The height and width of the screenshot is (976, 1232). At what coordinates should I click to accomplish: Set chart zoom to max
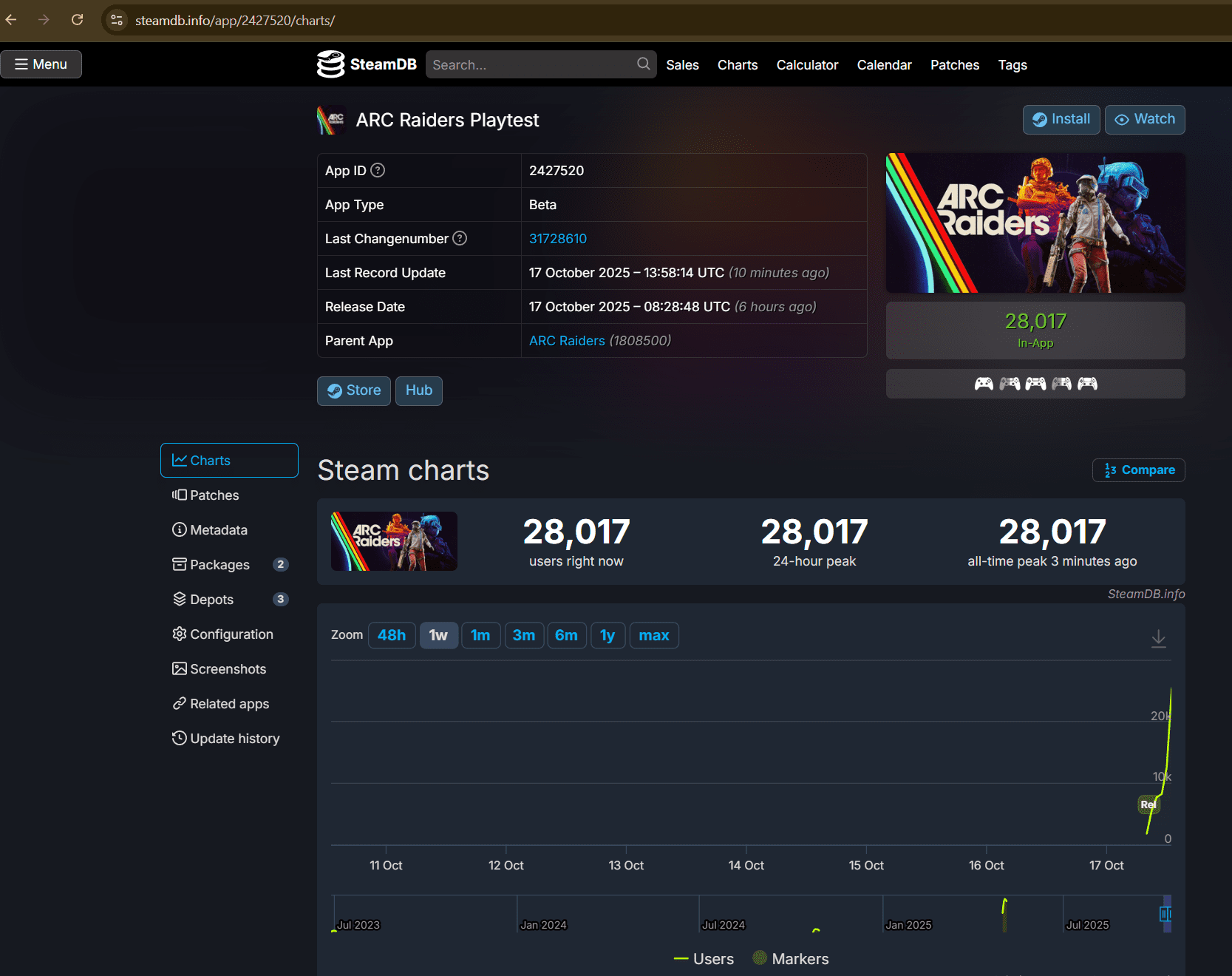[654, 635]
